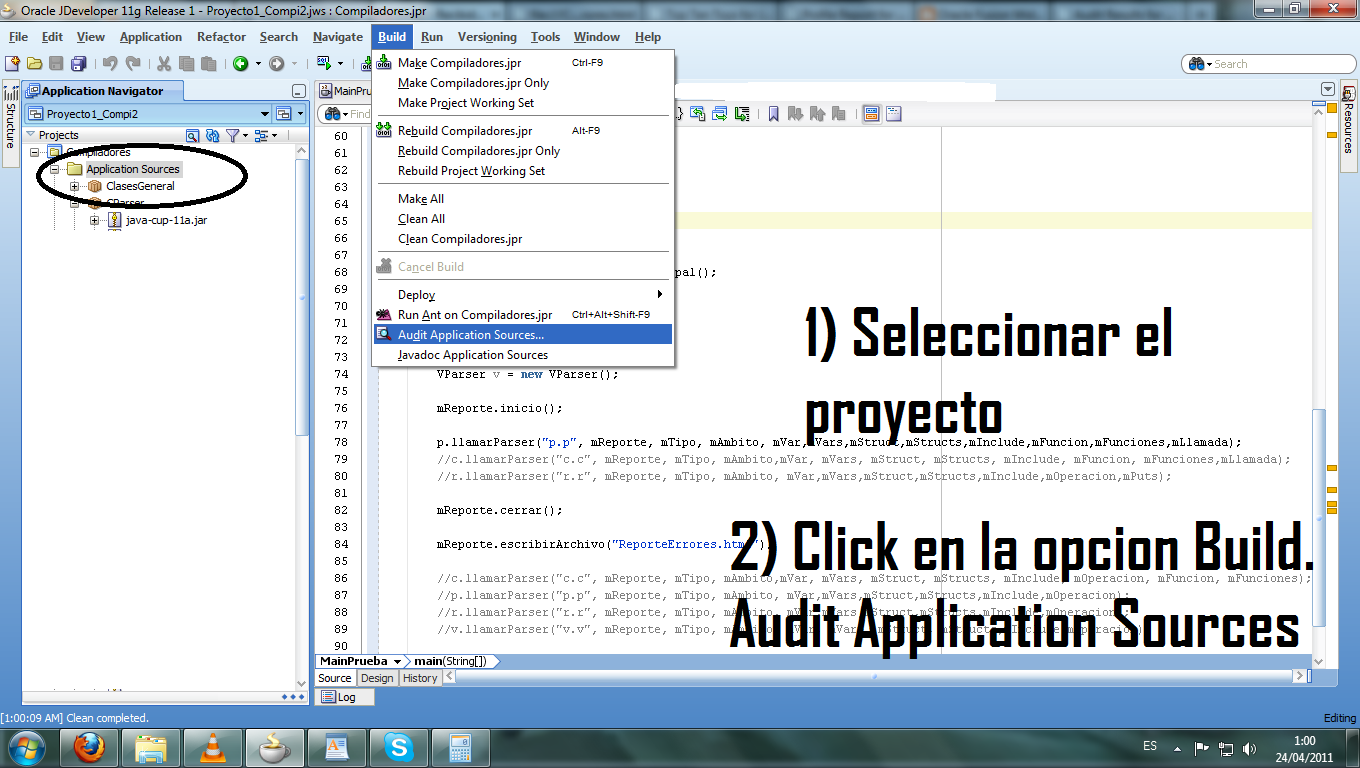Viewport: 1360px width, 768px height.
Task: Click the Cut icon in the main toolbar
Action: pos(163,63)
